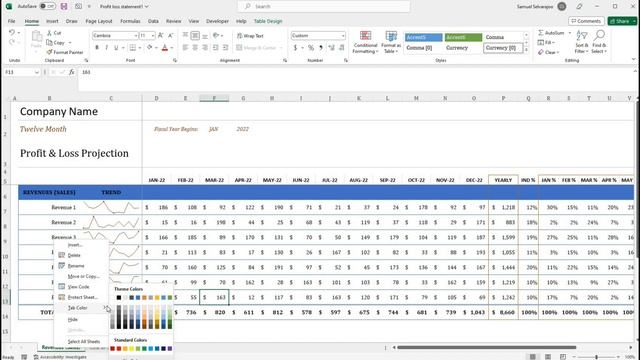The image size is (640, 360).
Task: Open the Copy dropdown arrow
Action: tap(70, 42)
